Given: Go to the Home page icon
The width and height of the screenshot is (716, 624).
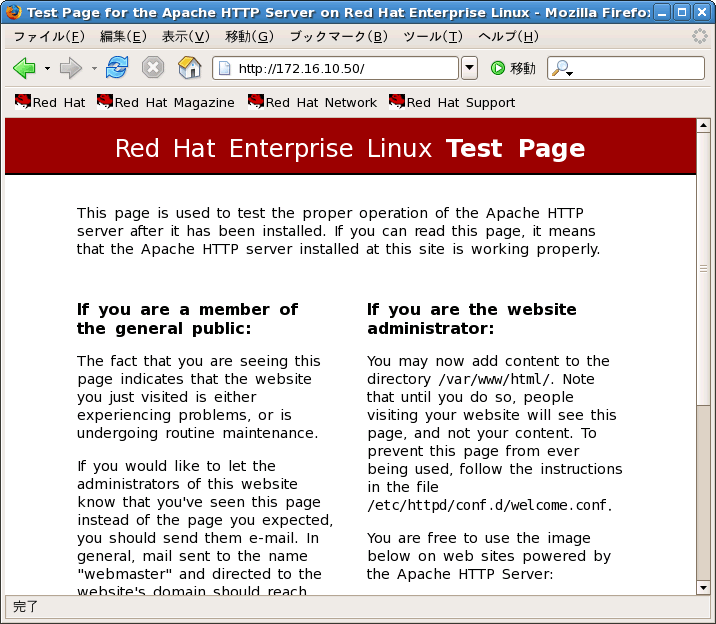Looking at the screenshot, I should pyautogui.click(x=188, y=68).
